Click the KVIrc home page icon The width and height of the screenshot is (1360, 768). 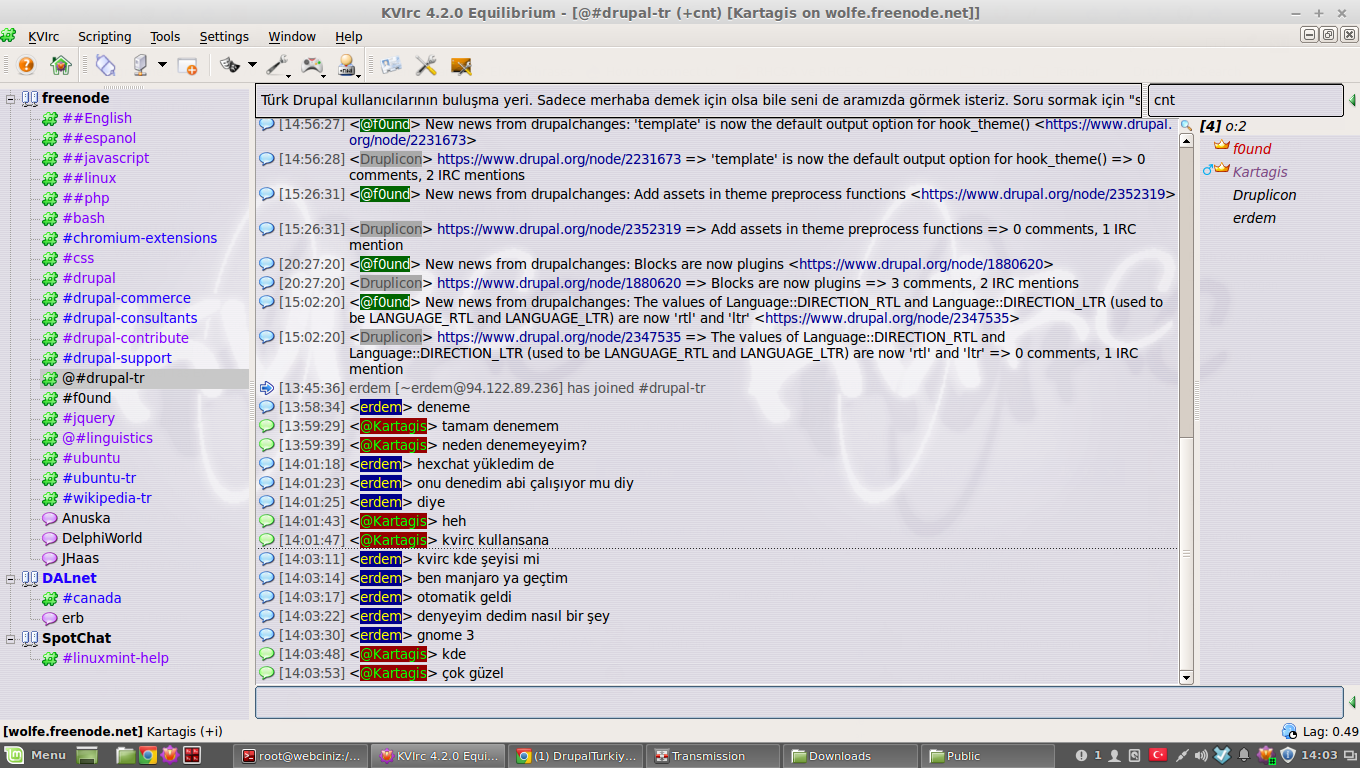[x=61, y=66]
